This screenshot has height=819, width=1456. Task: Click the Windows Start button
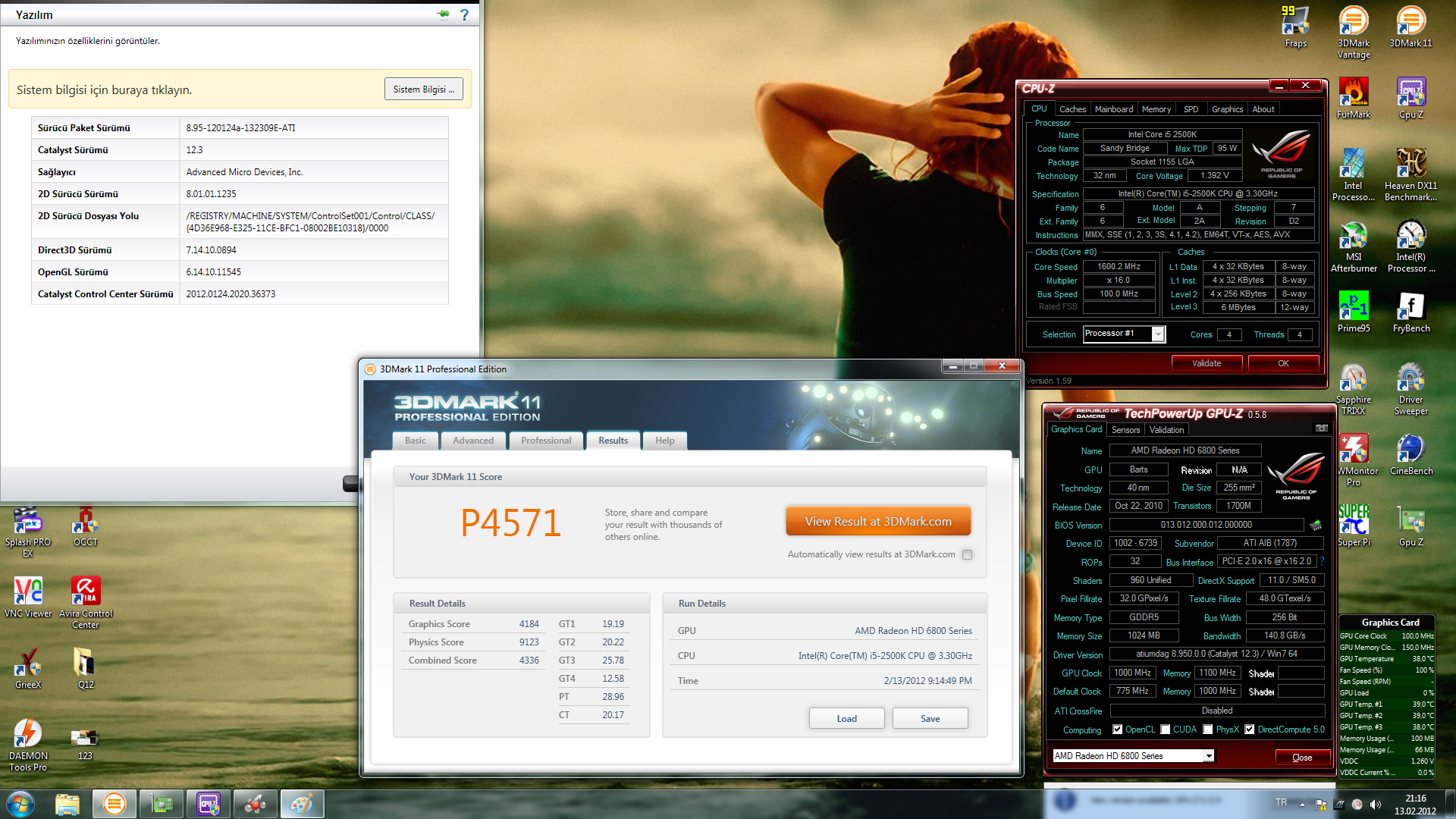[20, 804]
